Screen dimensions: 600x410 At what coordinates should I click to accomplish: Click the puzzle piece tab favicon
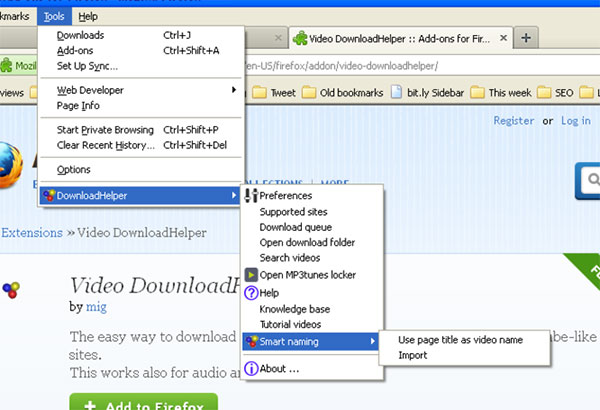click(300, 38)
